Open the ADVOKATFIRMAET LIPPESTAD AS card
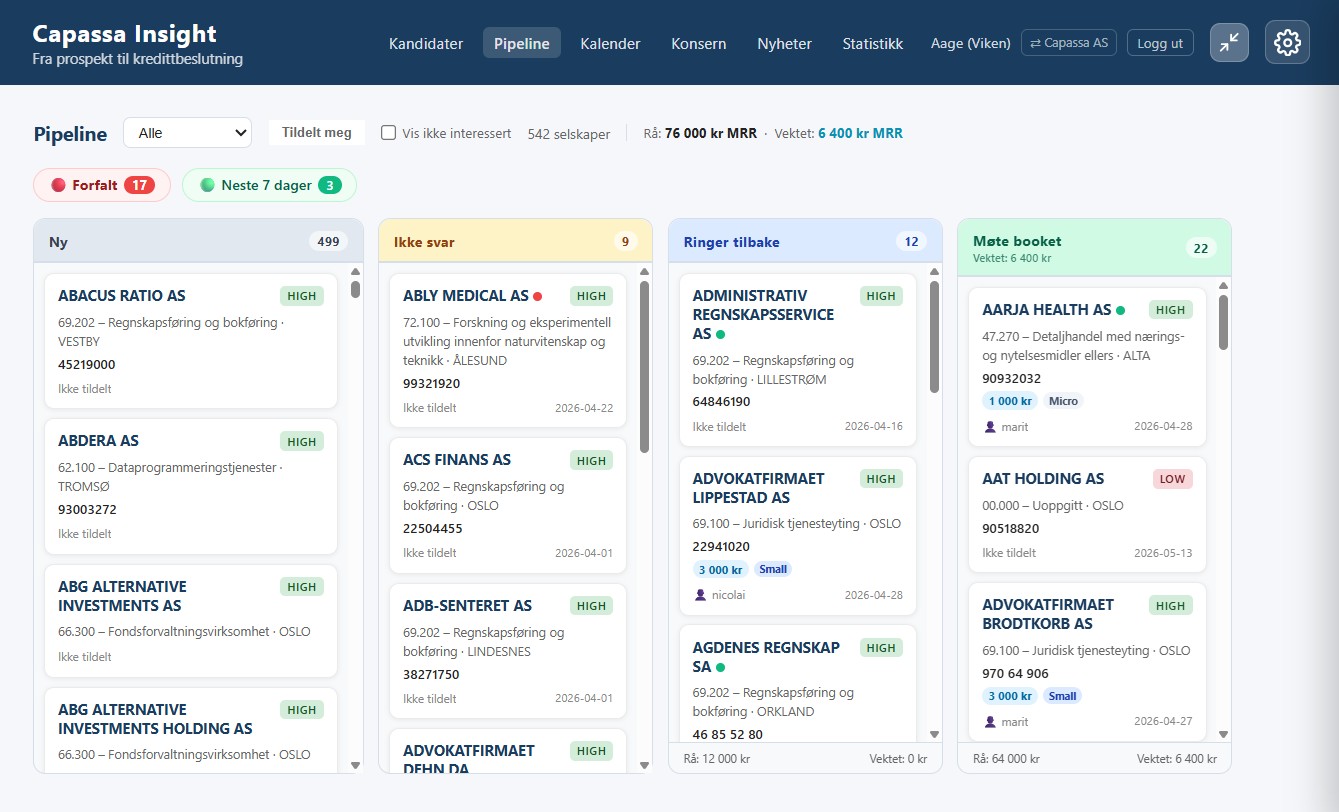The width and height of the screenshot is (1339, 812). (798, 536)
